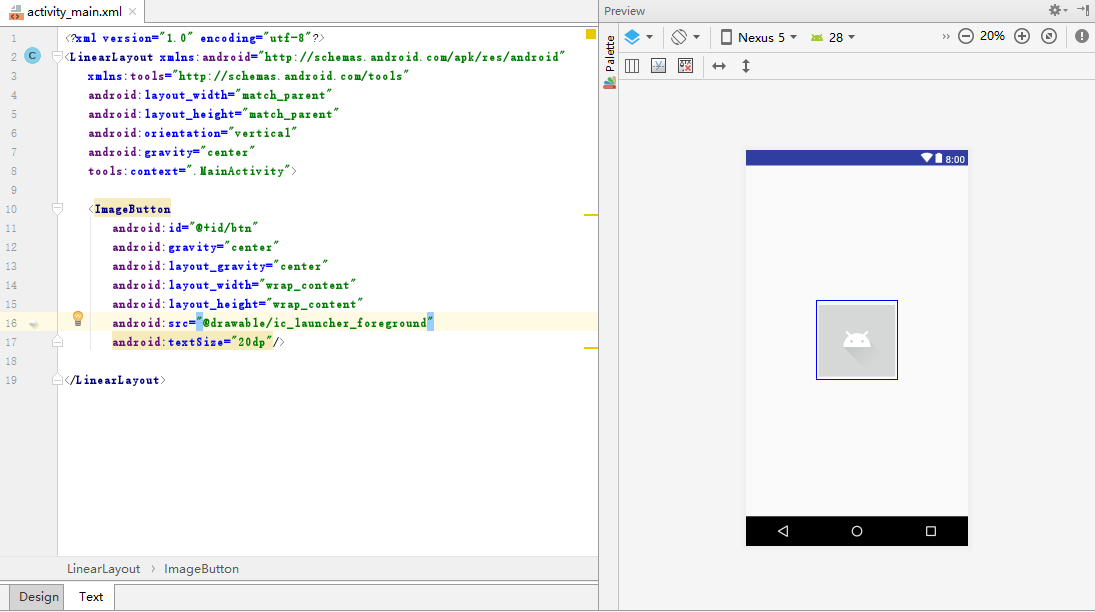Image resolution: width=1095 pixels, height=612 pixels.
Task: Zoom out the layout preview
Action: pyautogui.click(x=965, y=36)
